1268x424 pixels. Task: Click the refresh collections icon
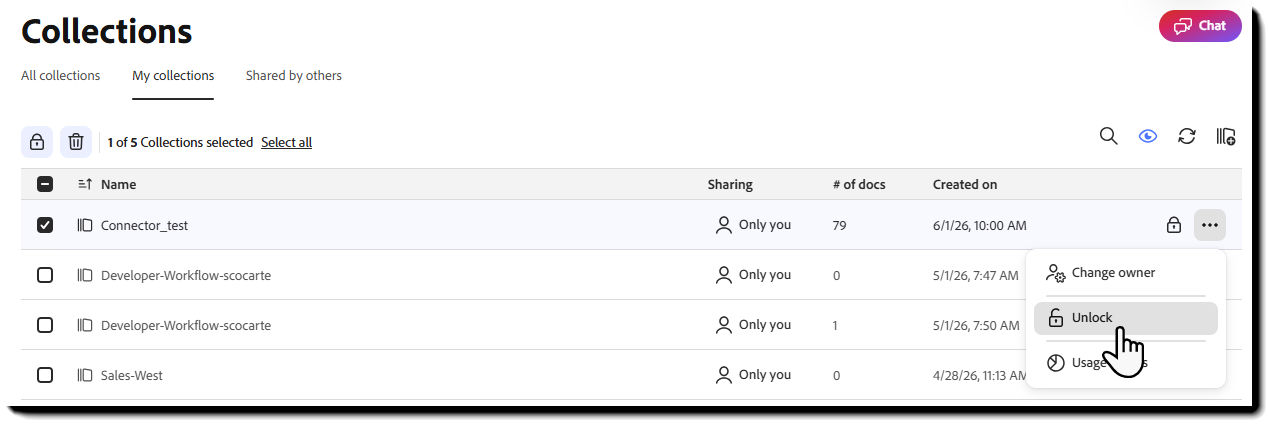[1187, 136]
